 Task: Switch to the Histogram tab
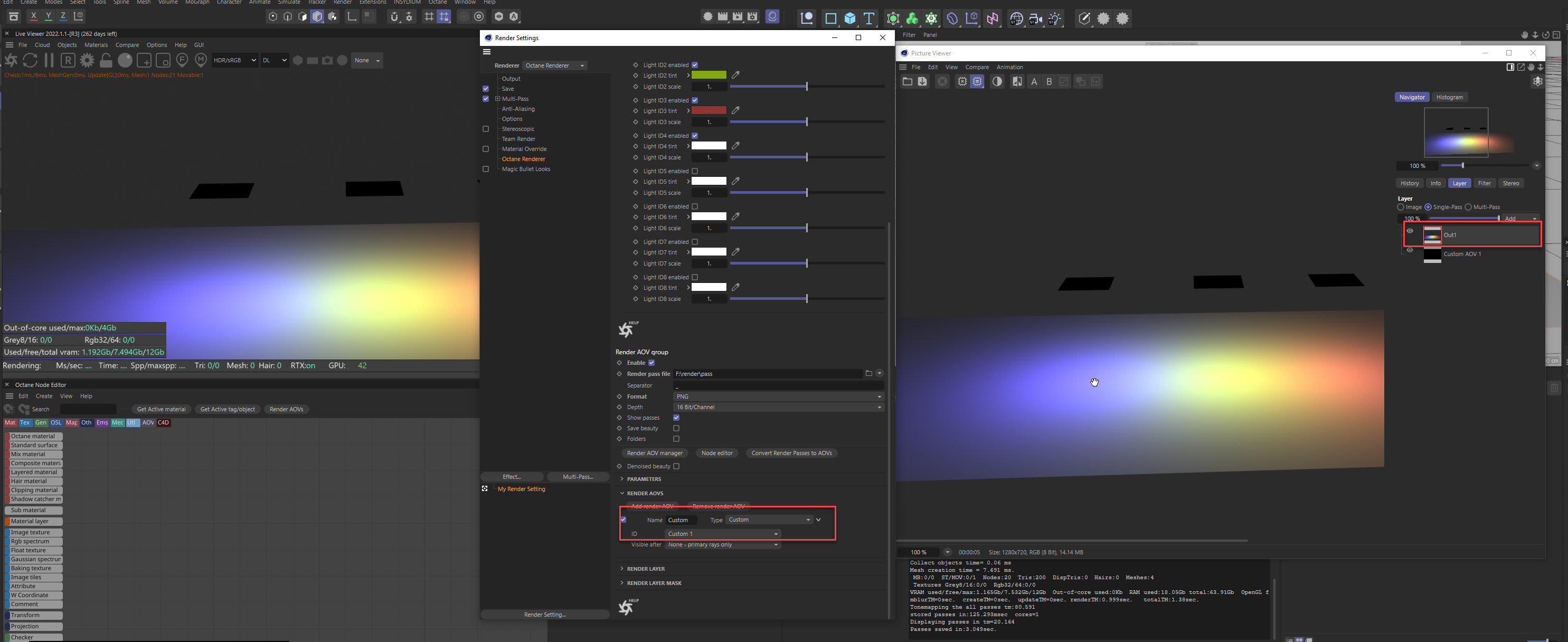[x=1449, y=97]
